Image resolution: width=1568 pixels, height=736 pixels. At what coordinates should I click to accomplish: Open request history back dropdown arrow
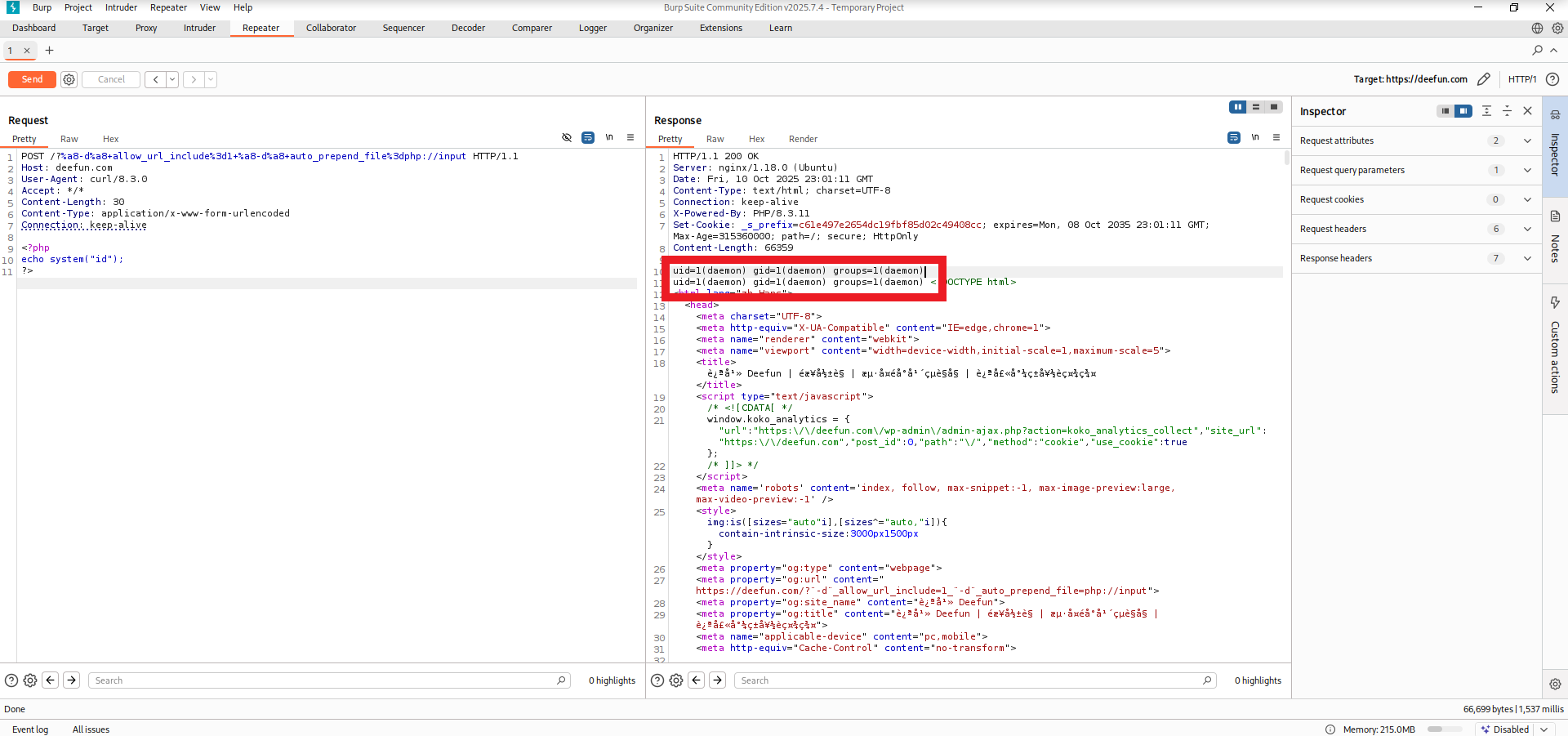pos(172,79)
